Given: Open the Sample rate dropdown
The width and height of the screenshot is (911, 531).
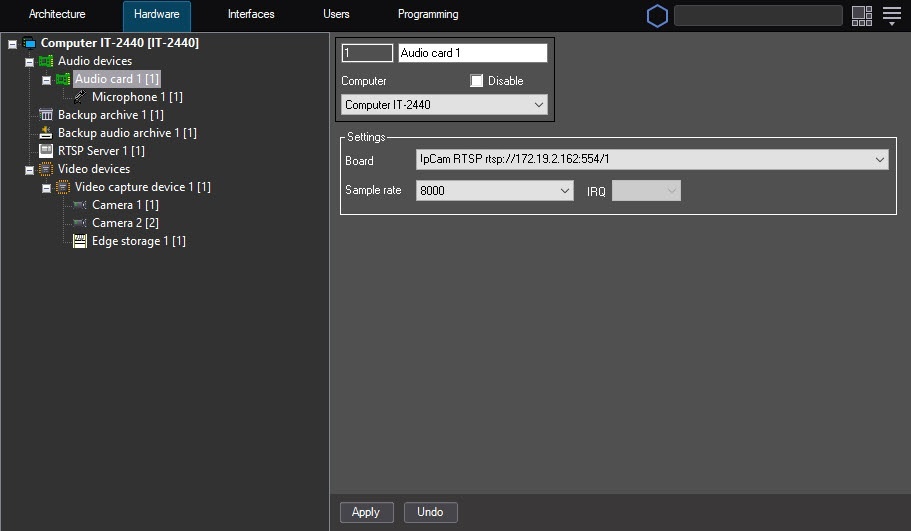Looking at the screenshot, I should [x=564, y=190].
